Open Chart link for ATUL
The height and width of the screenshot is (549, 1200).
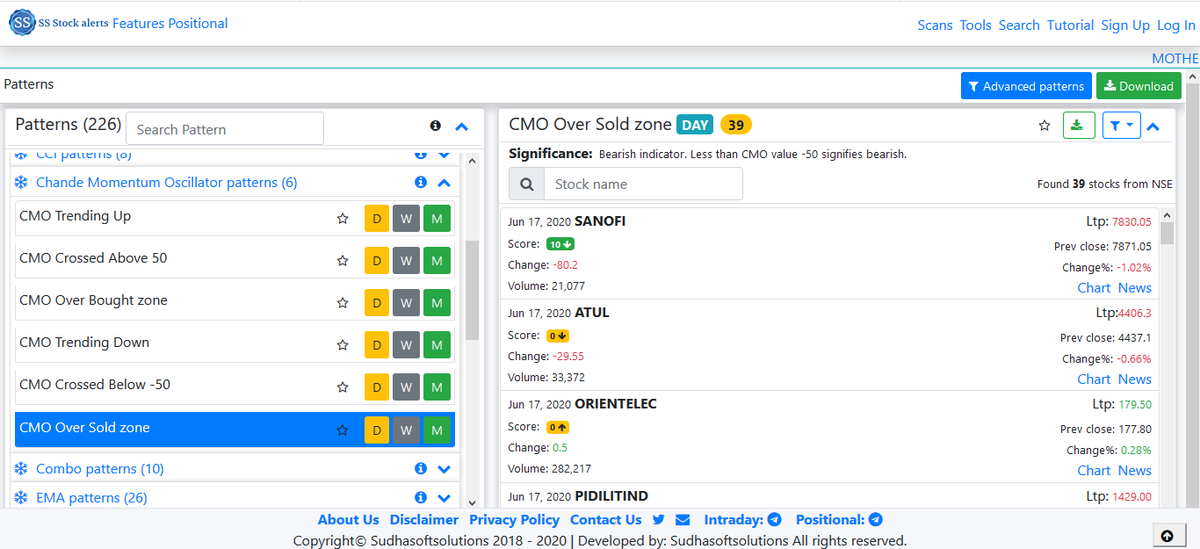point(1094,379)
